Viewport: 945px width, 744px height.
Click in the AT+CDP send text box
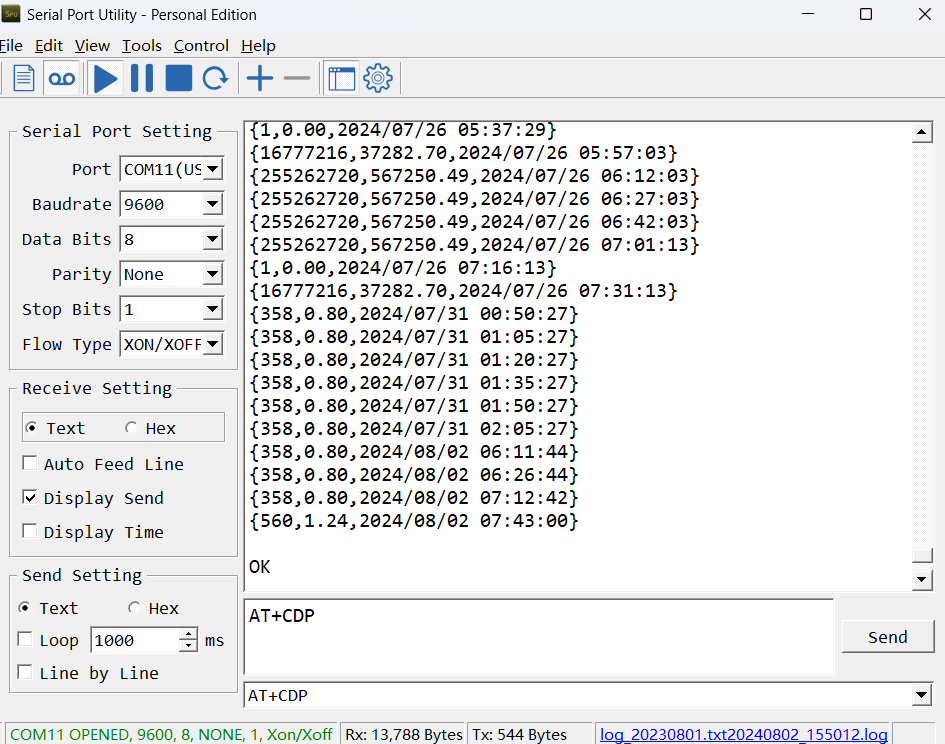[x=539, y=637]
